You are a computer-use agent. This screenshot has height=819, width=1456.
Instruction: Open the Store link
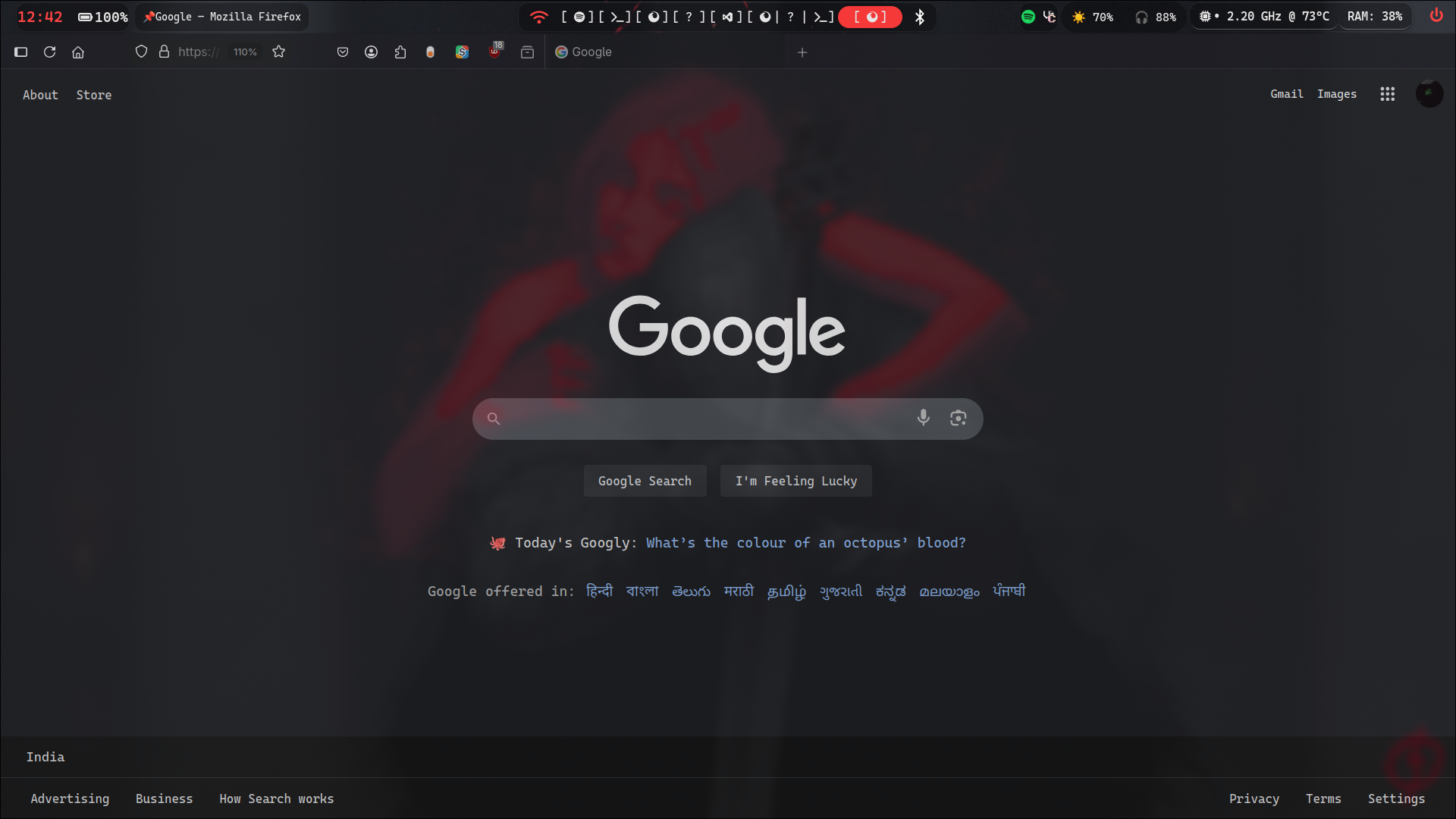pos(94,95)
